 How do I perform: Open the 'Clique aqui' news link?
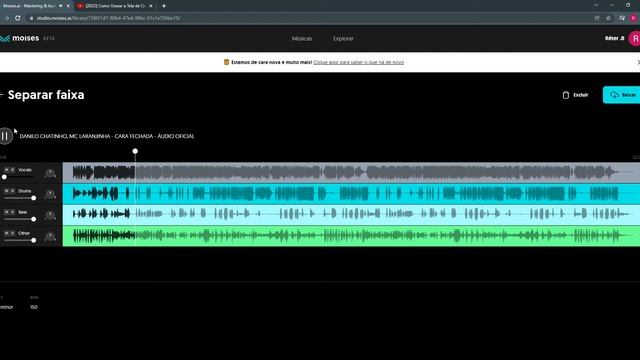(x=358, y=62)
